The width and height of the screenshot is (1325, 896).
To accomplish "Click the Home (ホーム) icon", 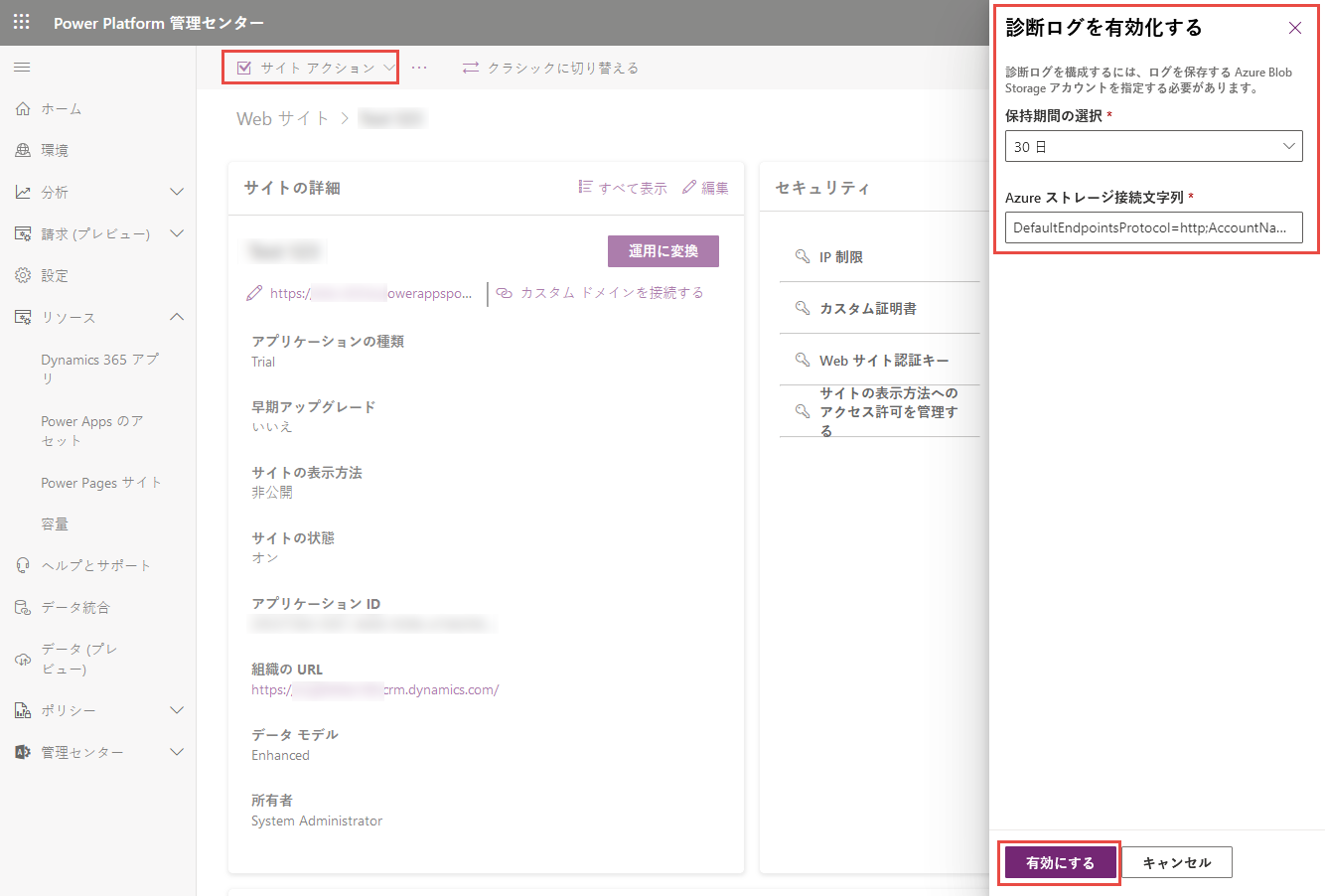I will 23,108.
